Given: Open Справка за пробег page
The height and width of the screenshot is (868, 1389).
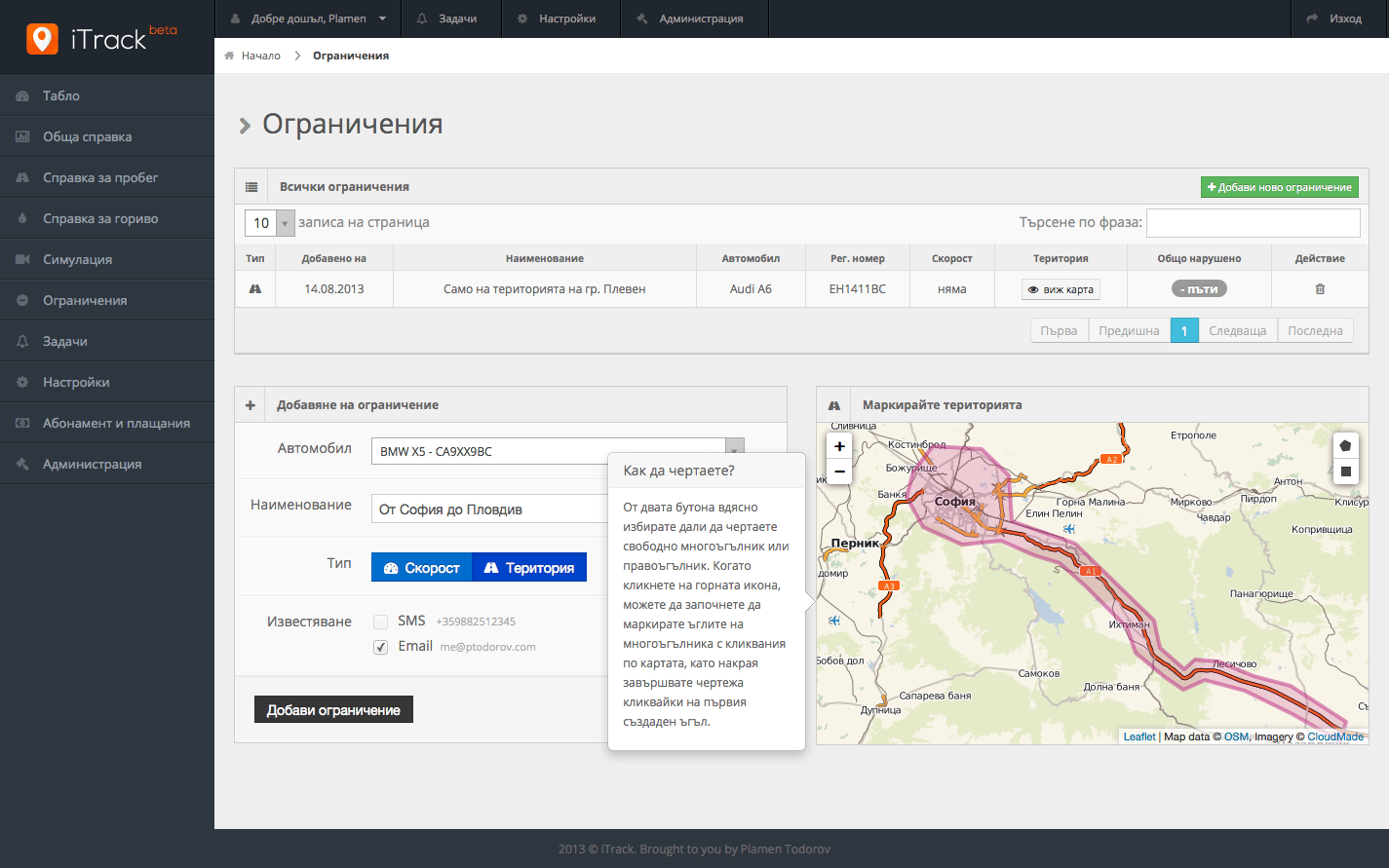Looking at the screenshot, I should pos(107,177).
